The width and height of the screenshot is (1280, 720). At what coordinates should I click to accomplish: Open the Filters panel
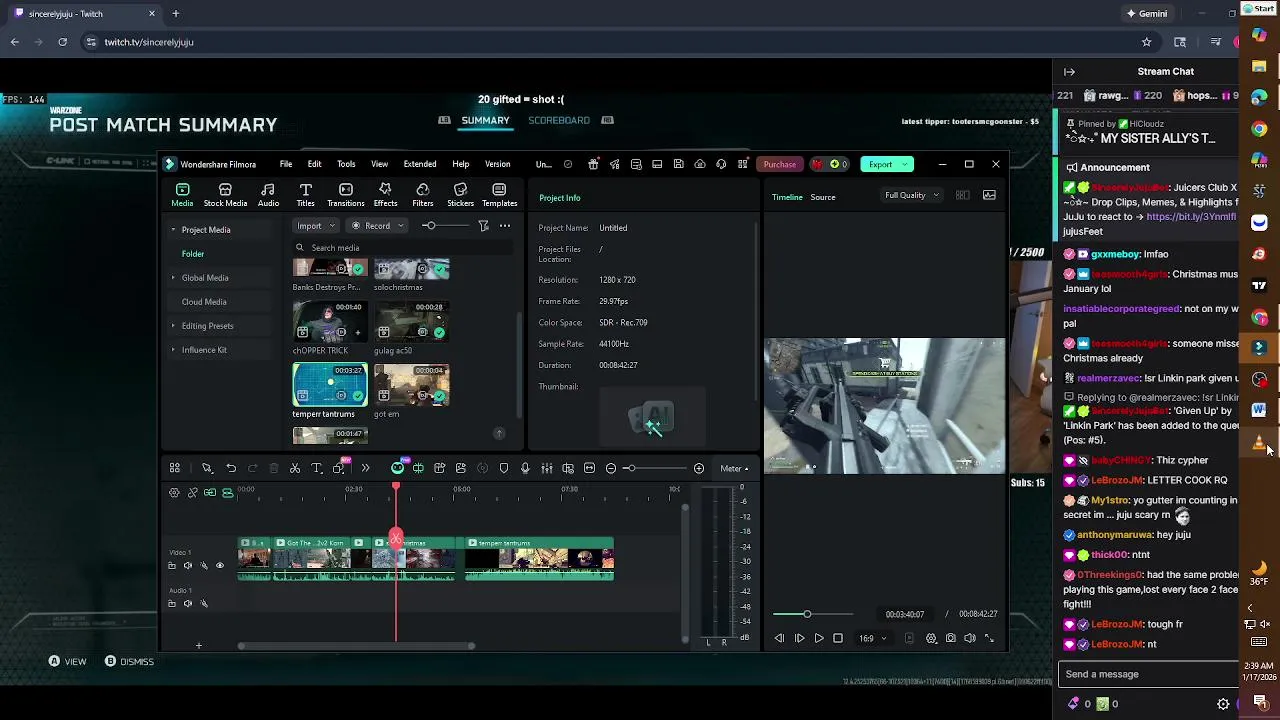[x=423, y=195]
